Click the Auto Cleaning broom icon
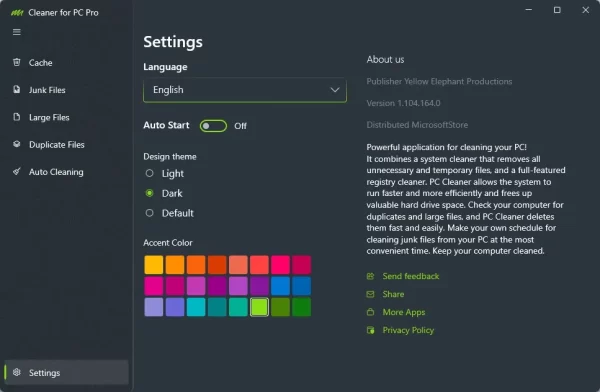Viewport: 600px width, 392px height. pos(16,171)
